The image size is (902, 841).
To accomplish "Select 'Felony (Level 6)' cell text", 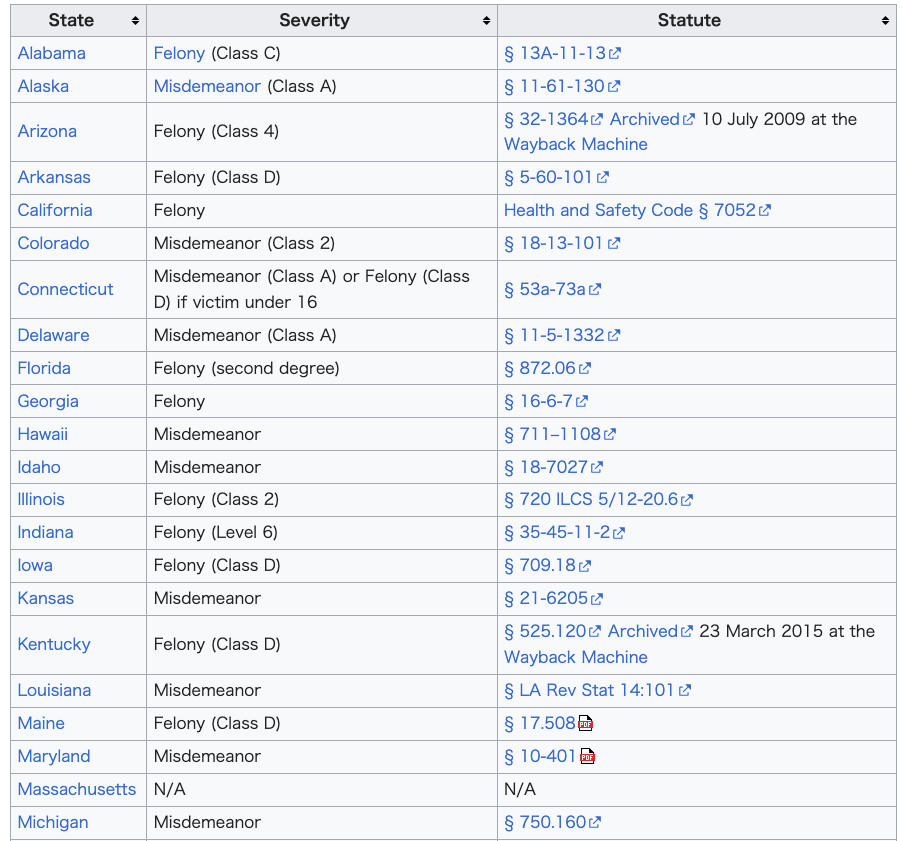I will pos(216,533).
